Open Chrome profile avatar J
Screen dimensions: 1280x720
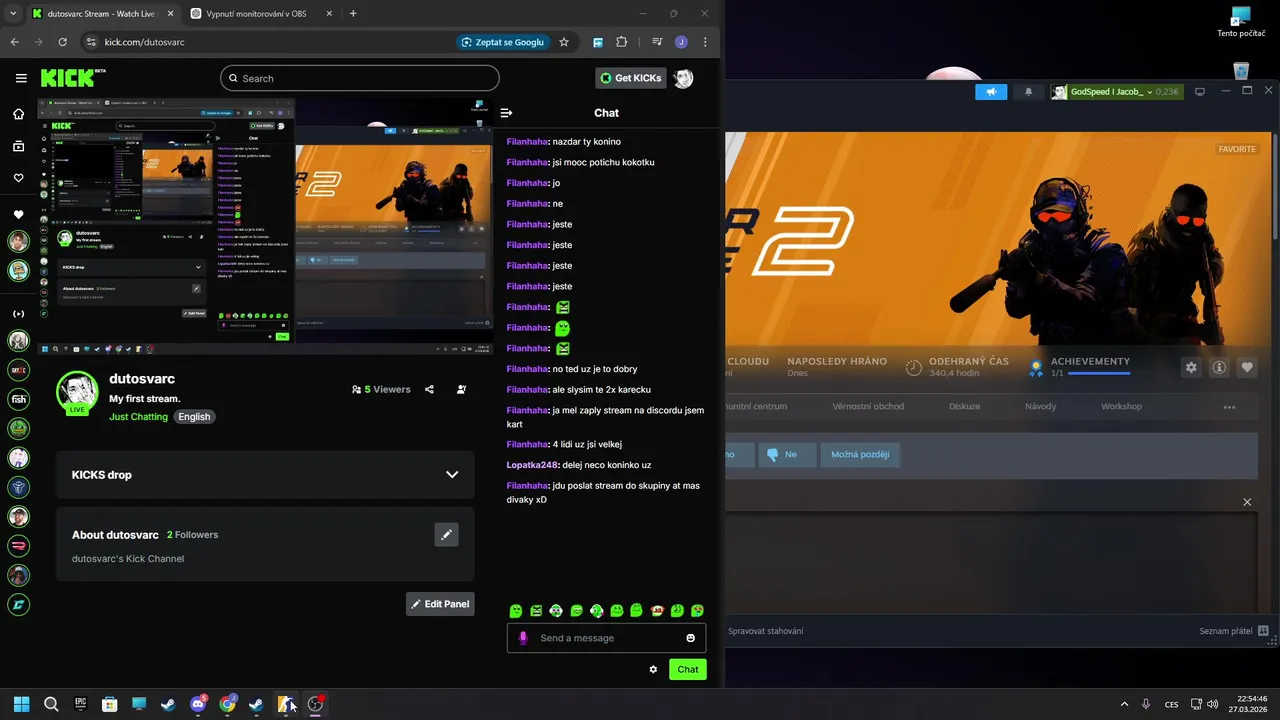[681, 42]
